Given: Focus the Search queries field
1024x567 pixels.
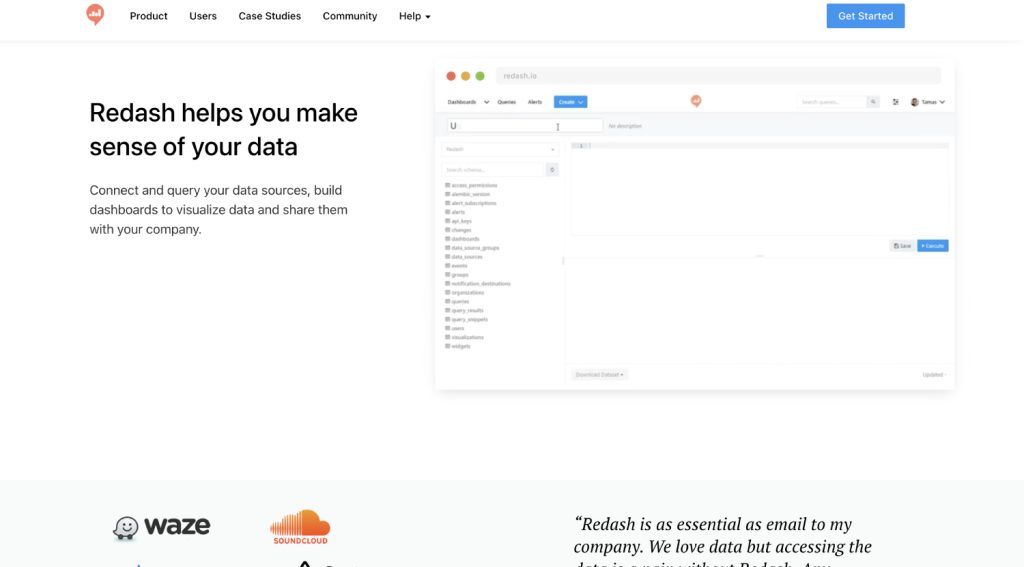Looking at the screenshot, I should (x=831, y=102).
